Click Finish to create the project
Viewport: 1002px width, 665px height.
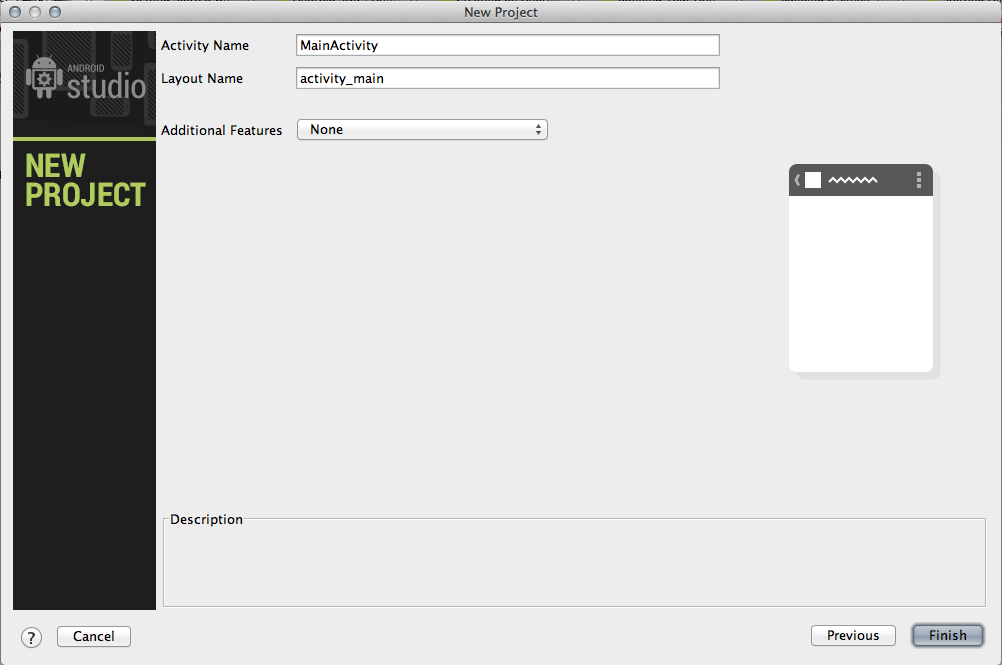[948, 636]
